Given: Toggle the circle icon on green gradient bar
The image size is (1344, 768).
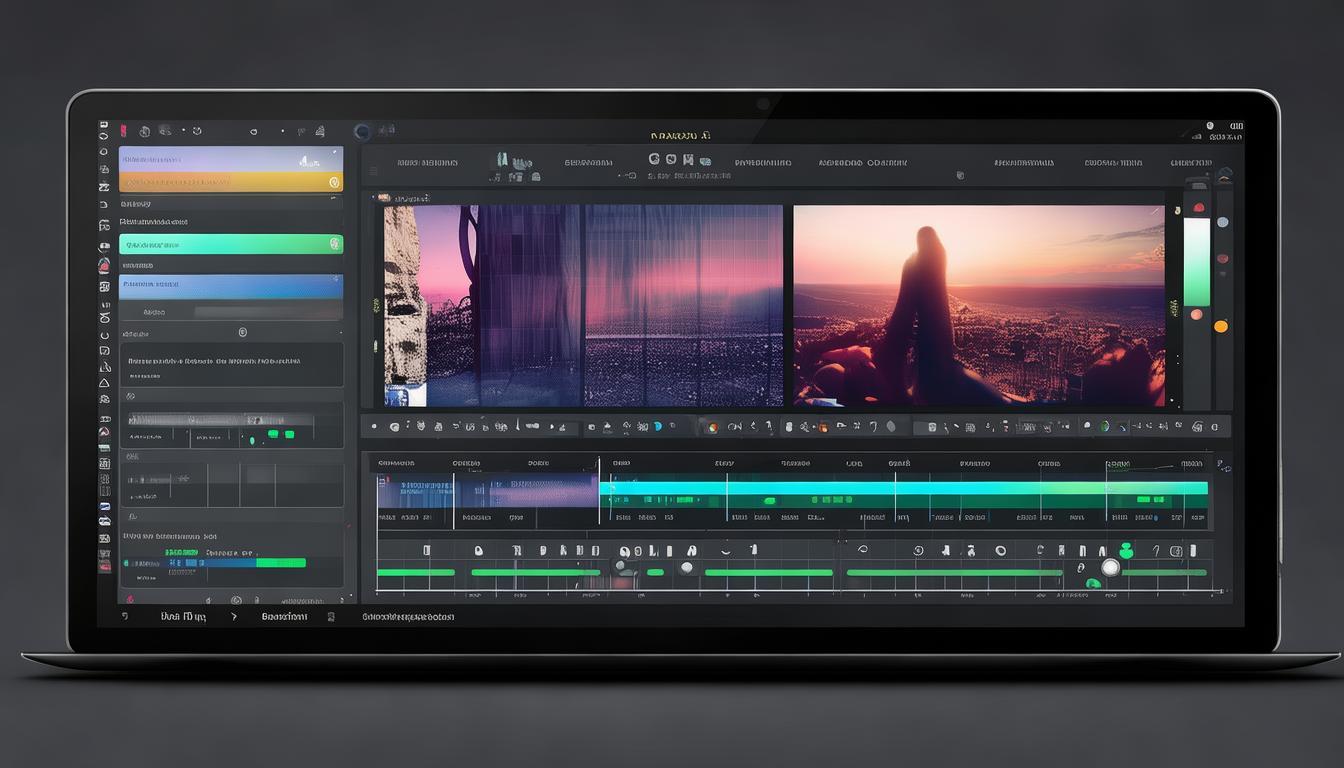Looking at the screenshot, I should point(333,244).
